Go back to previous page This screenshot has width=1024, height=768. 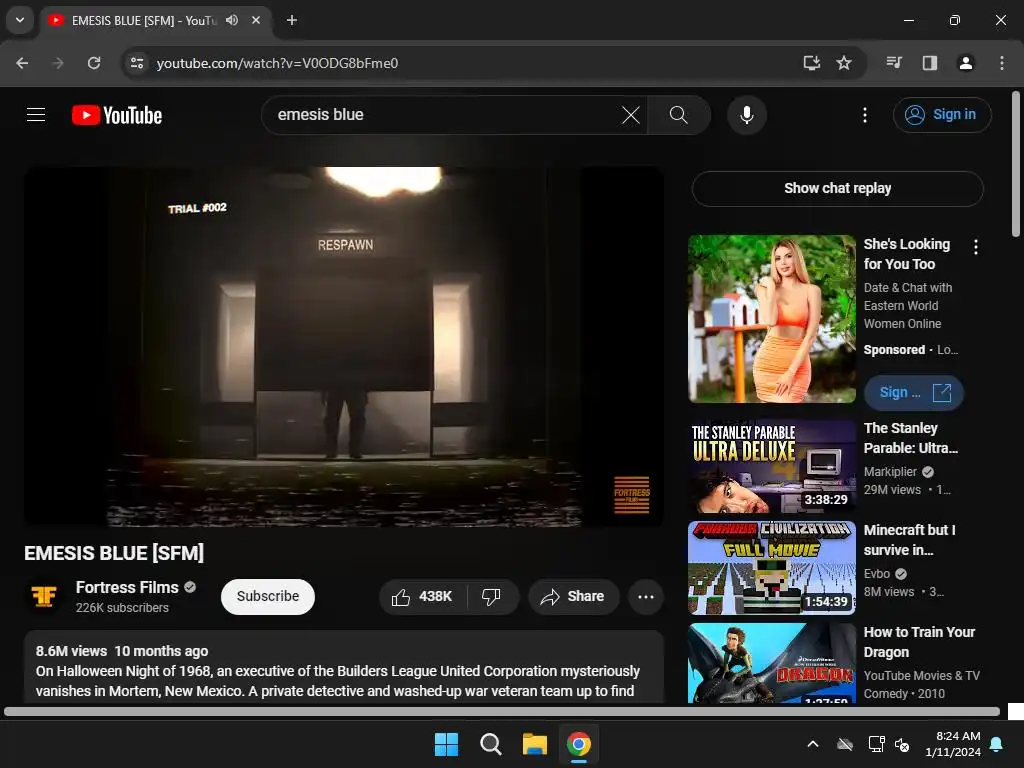coord(22,63)
